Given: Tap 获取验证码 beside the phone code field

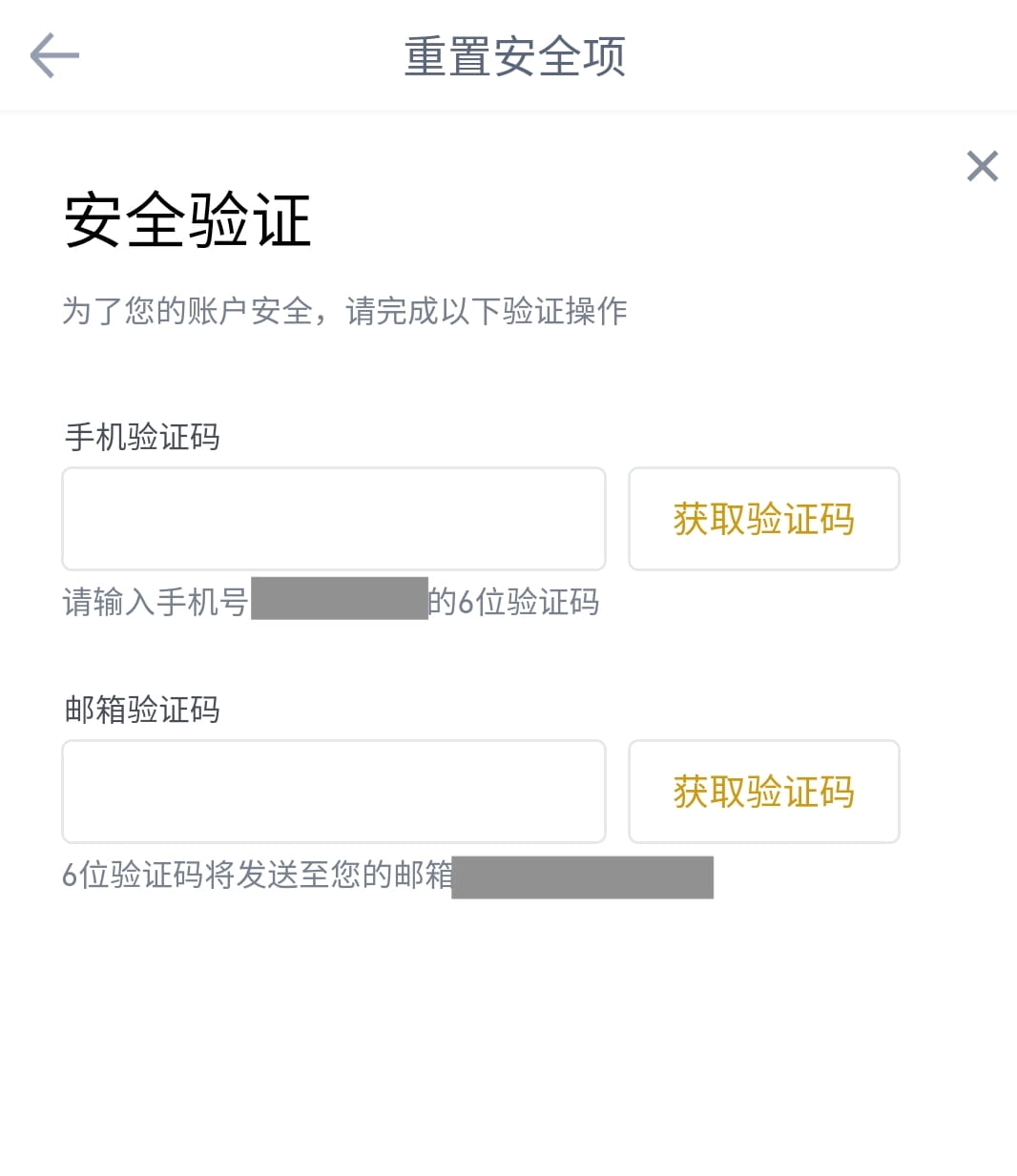Looking at the screenshot, I should [764, 519].
